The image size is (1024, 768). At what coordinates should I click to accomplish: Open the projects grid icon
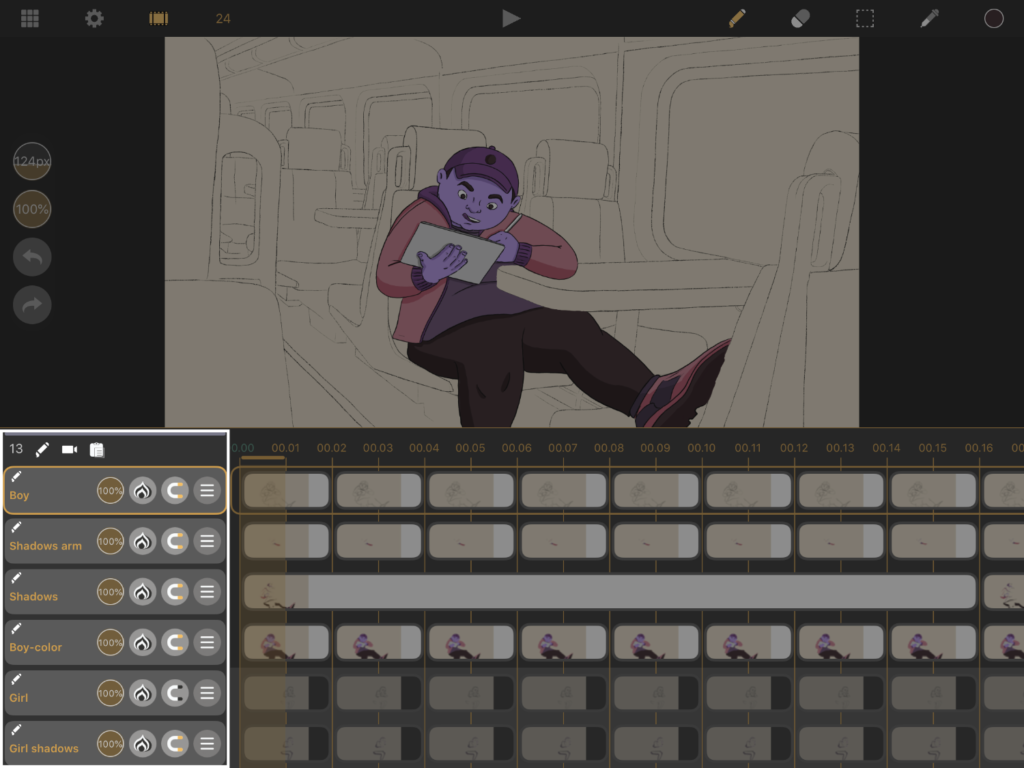30,18
